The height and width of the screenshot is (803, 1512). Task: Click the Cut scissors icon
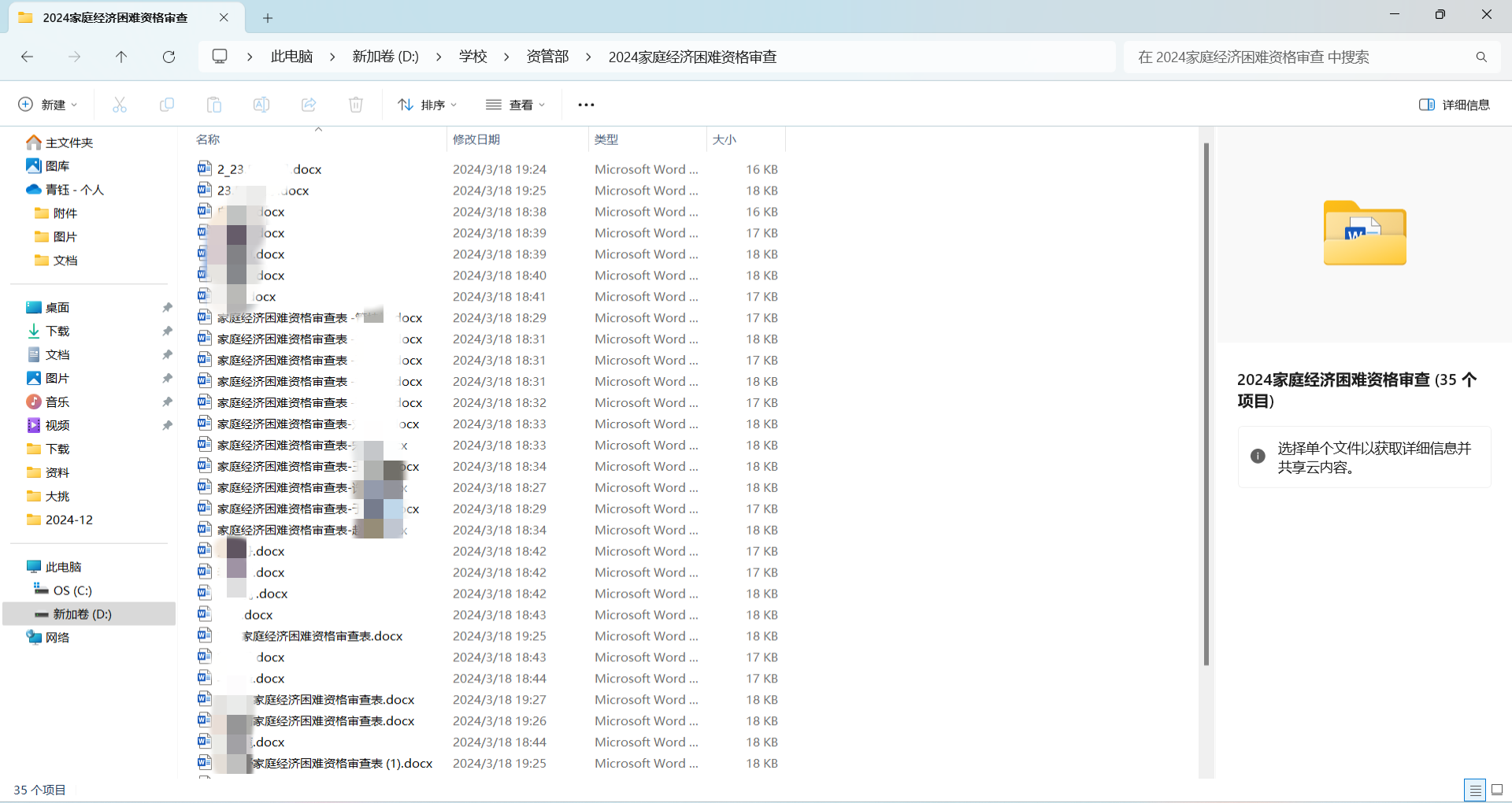pyautogui.click(x=120, y=105)
